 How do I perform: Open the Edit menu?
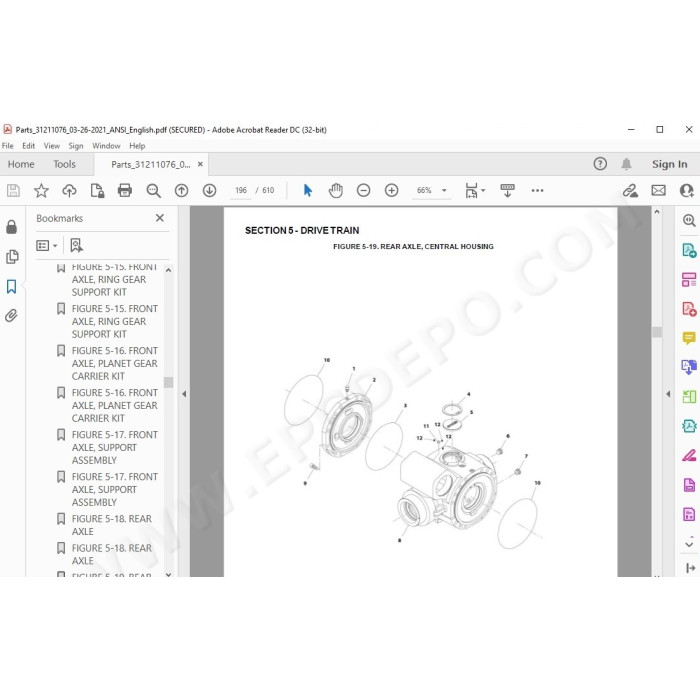pos(29,146)
